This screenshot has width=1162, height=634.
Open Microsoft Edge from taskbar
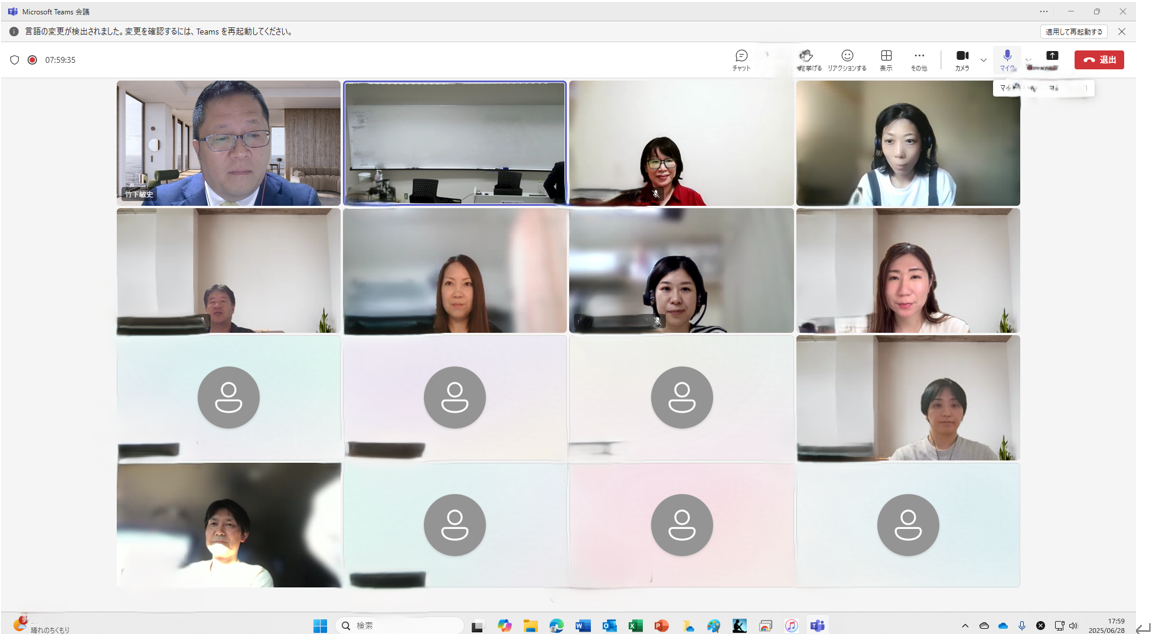[557, 626]
